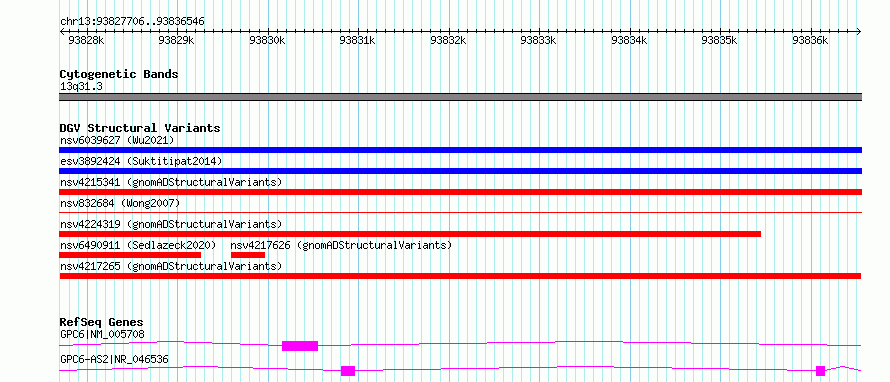Image resolution: width=890 pixels, height=382 pixels.
Task: Select the 93829k ruler tick label
Action: click(177, 40)
